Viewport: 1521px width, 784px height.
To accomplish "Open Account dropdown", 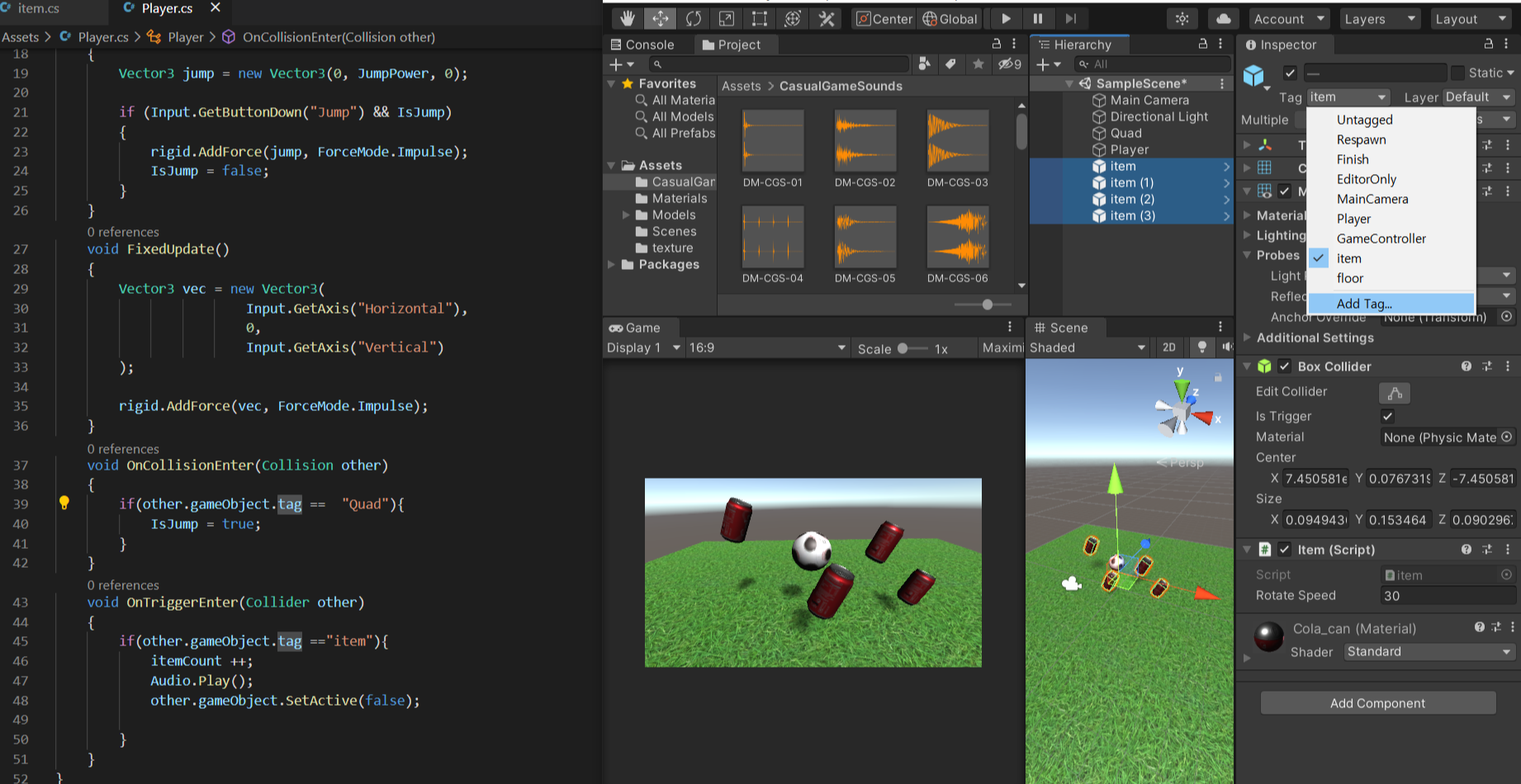I will pyautogui.click(x=1288, y=18).
